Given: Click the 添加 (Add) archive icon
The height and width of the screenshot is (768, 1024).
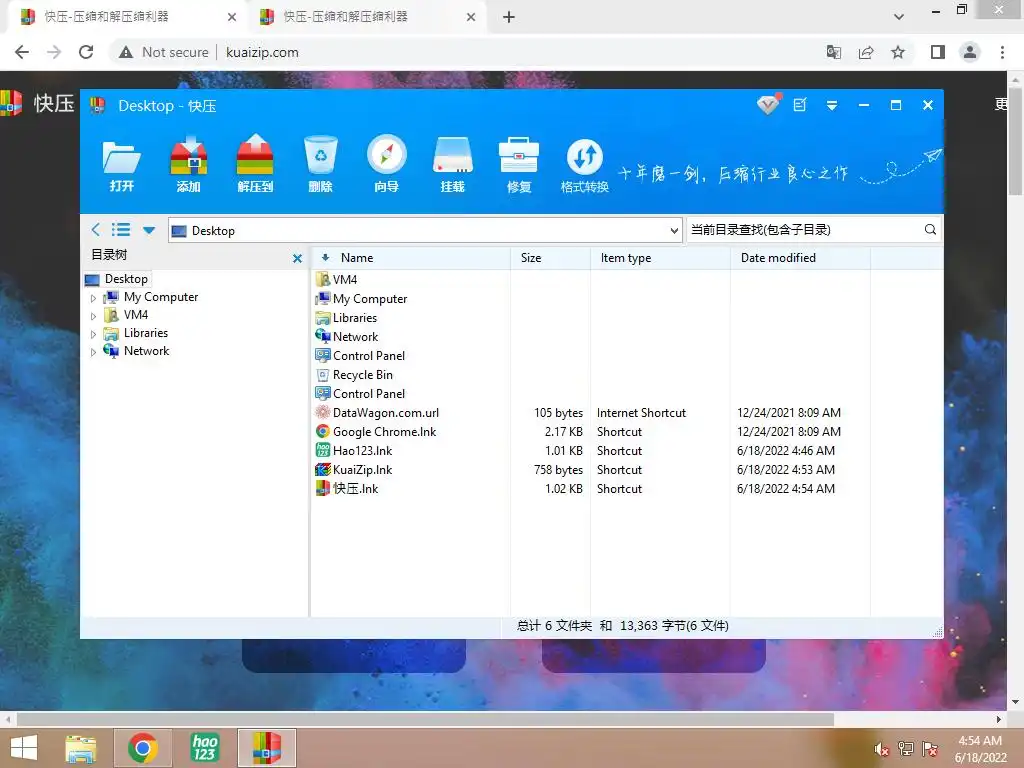Looking at the screenshot, I should tap(188, 165).
